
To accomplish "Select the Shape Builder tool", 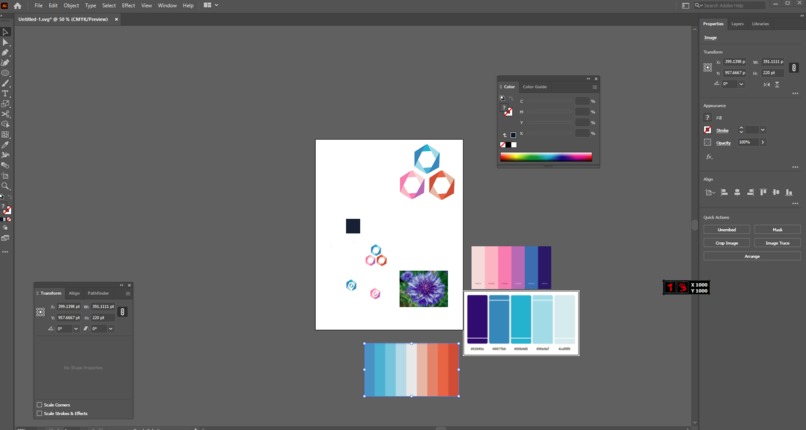I will tap(6, 124).
